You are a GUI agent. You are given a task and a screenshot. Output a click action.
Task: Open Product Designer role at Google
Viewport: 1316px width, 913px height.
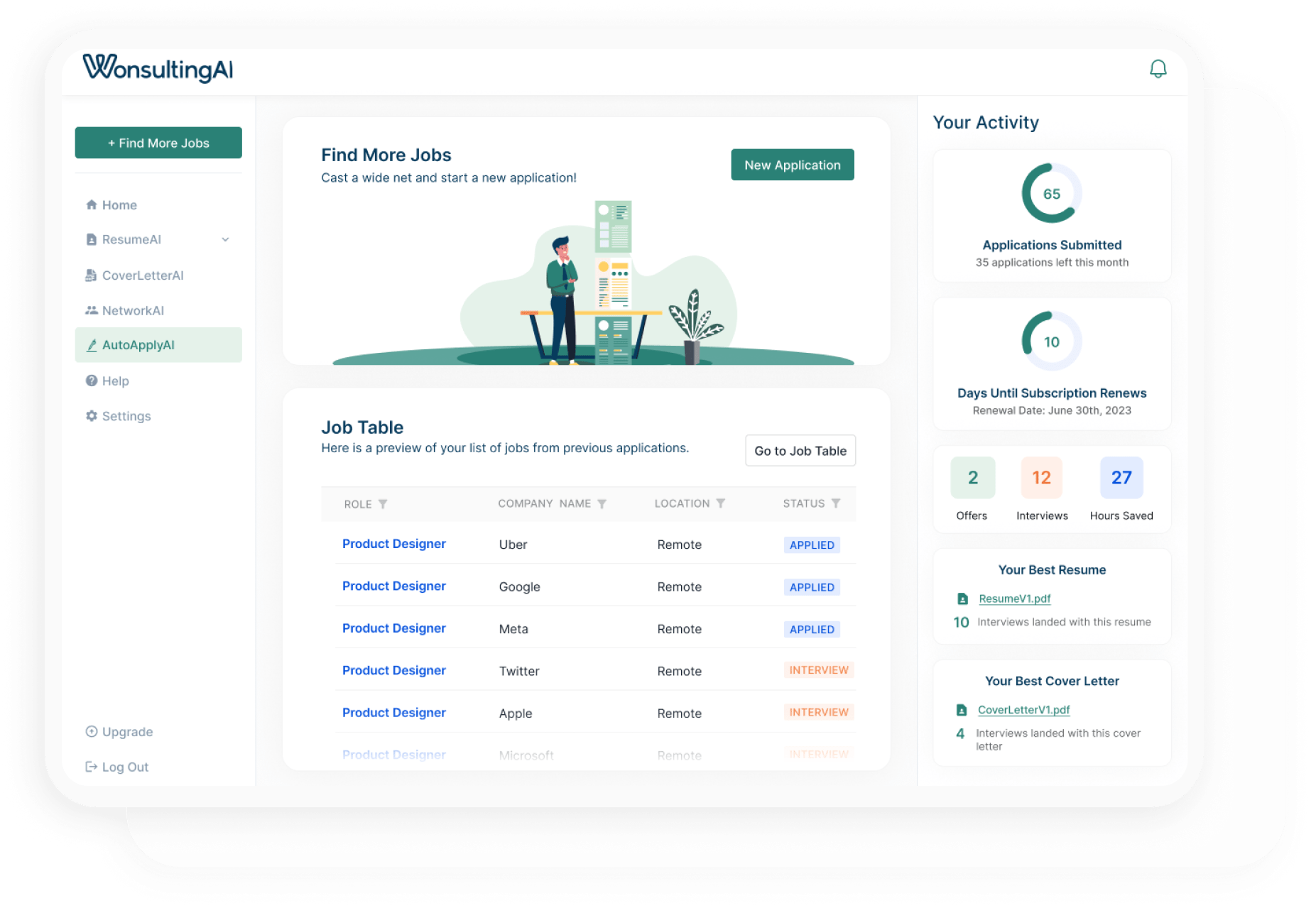click(x=394, y=586)
